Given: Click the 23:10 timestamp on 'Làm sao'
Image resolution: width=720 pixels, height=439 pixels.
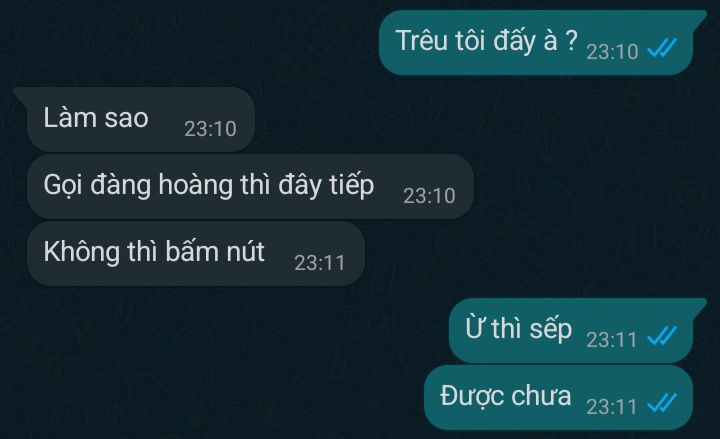Looking at the screenshot, I should point(210,129).
